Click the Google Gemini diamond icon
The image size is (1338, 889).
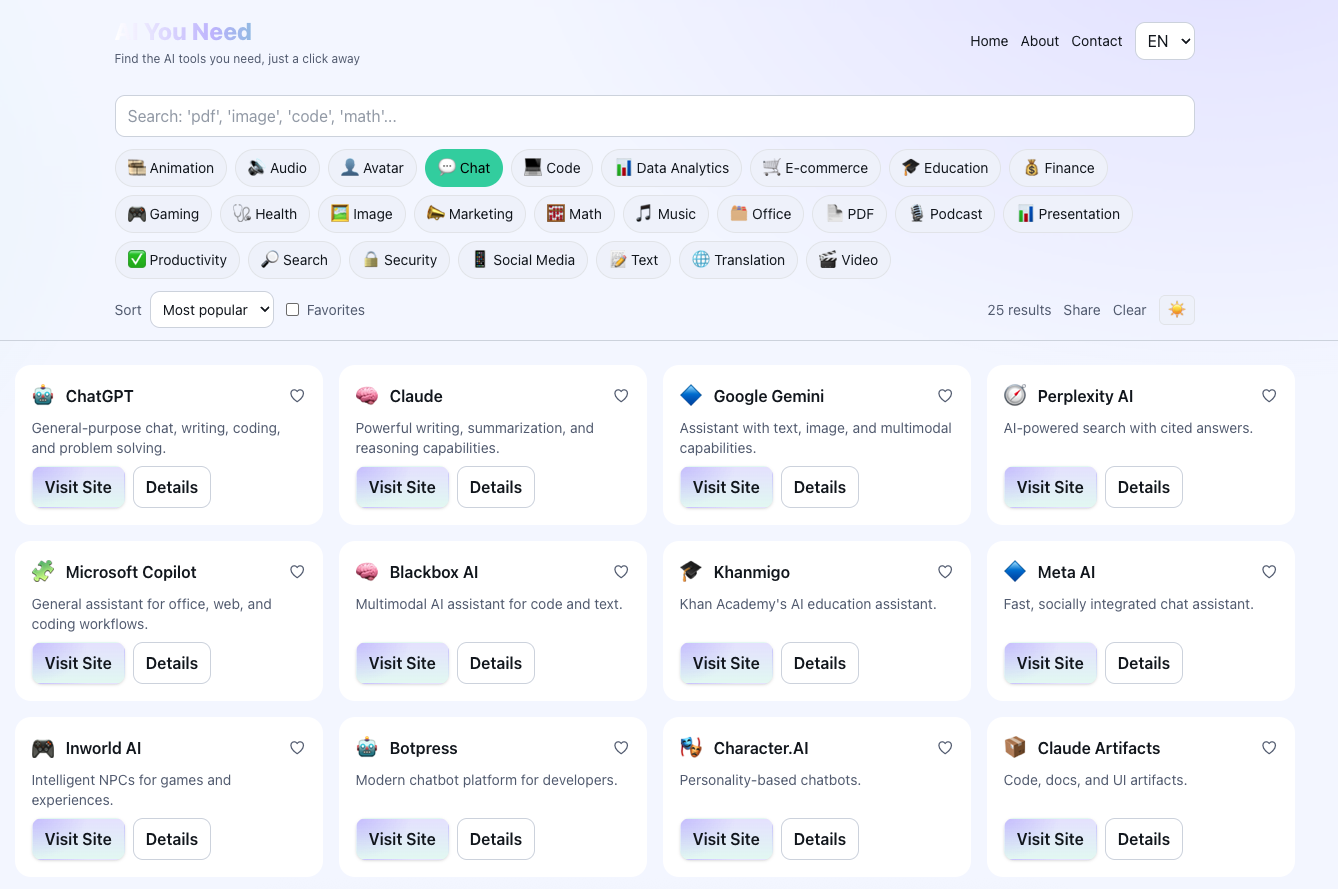[x=691, y=396]
